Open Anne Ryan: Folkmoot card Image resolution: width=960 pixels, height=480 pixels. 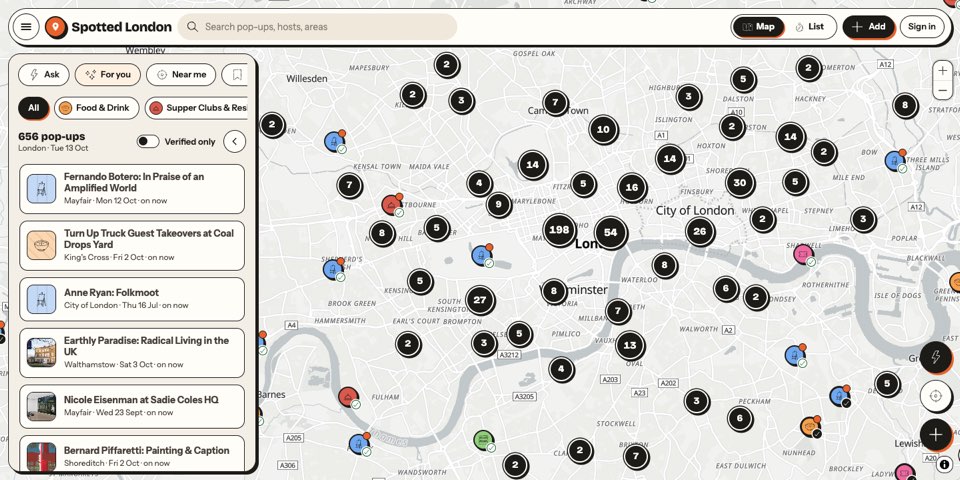click(x=132, y=299)
